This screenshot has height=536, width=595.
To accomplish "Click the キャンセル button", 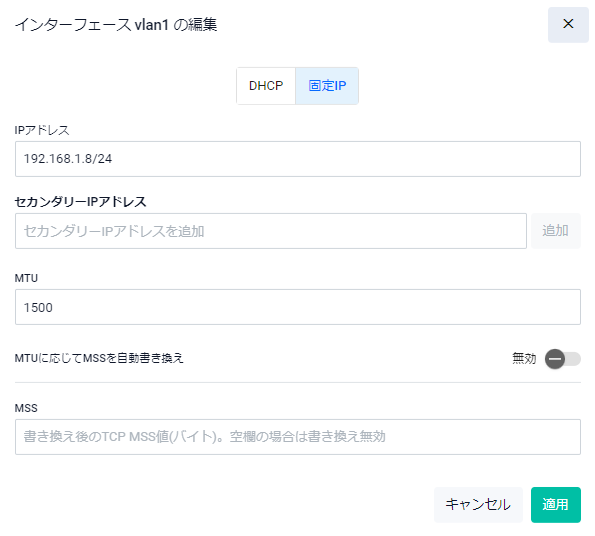I will pyautogui.click(x=478, y=505).
